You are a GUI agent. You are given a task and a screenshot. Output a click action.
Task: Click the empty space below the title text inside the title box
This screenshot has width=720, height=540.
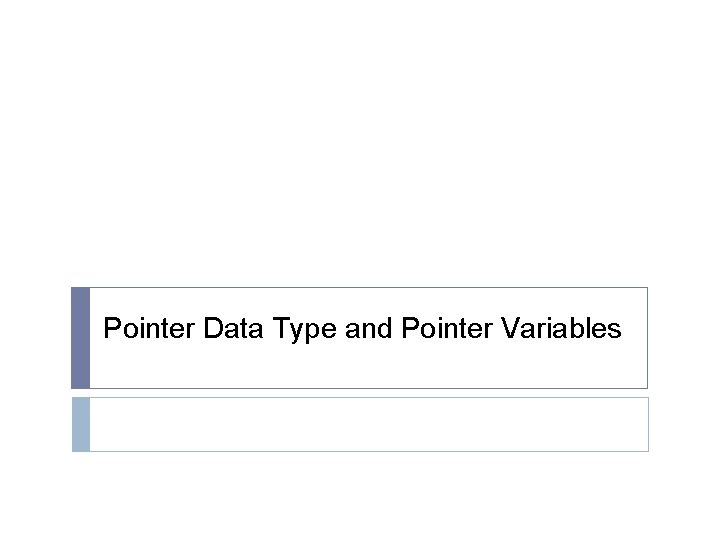(x=368, y=368)
